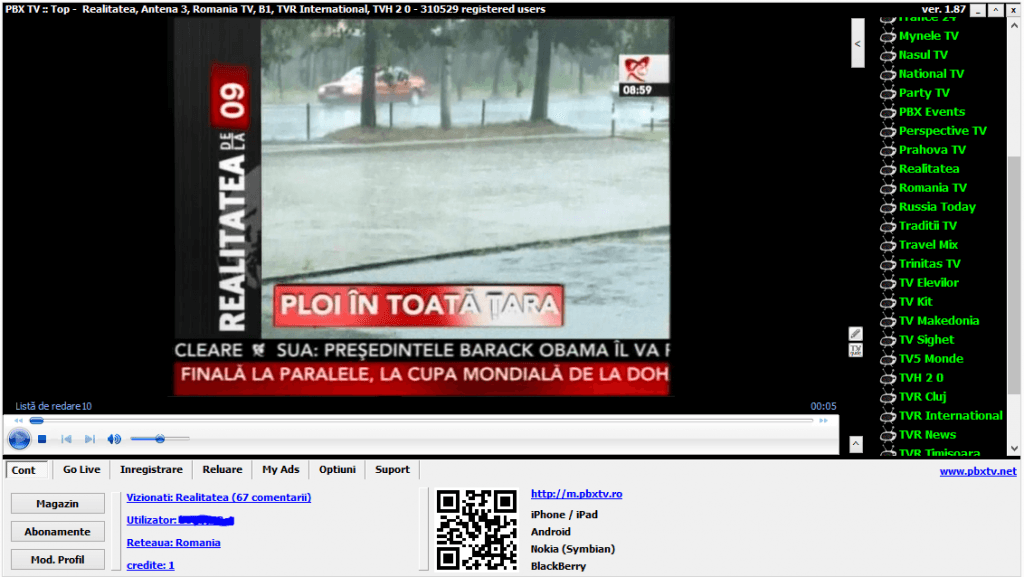Select TV5 Monde channel
The height and width of the screenshot is (577, 1024).
931,358
